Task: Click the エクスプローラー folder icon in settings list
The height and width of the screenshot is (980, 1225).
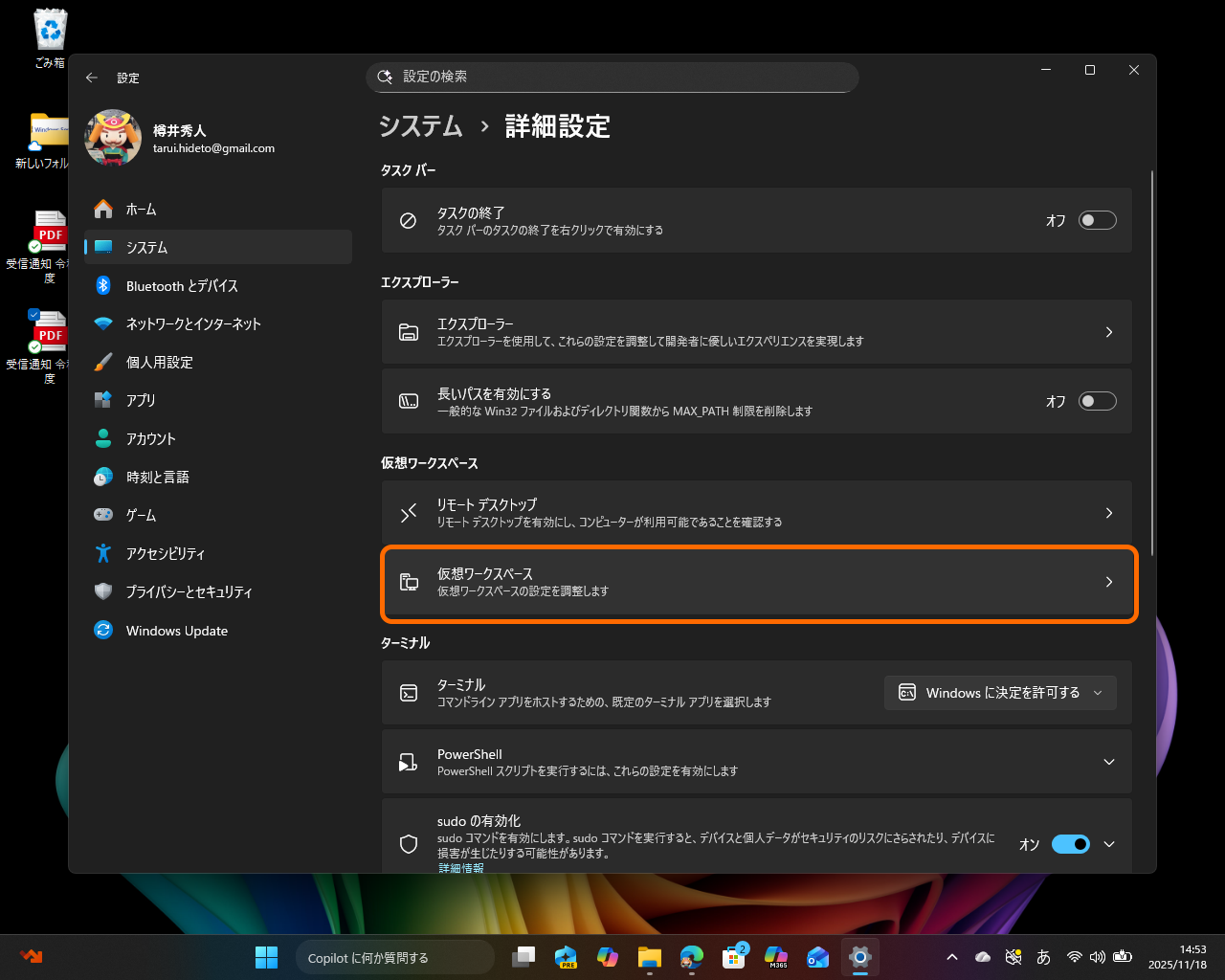Action: [409, 332]
